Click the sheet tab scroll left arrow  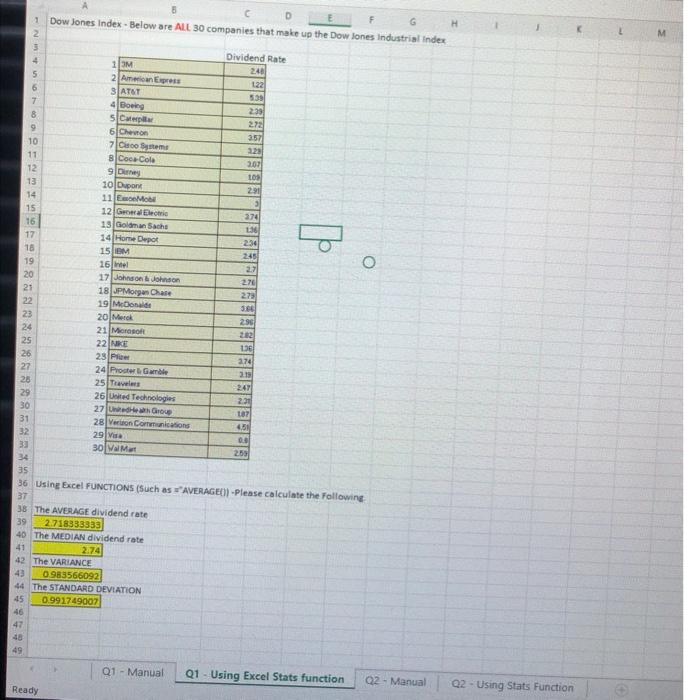32,668
